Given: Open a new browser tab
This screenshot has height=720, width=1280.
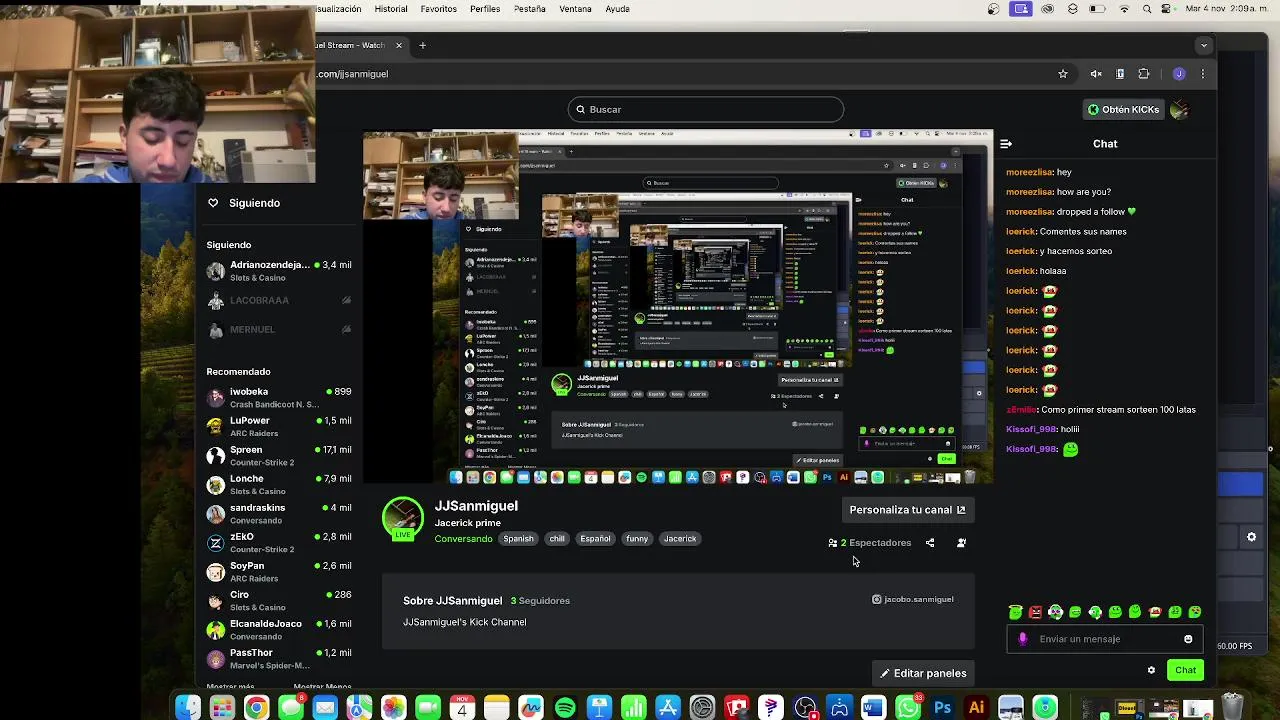Looking at the screenshot, I should (422, 45).
